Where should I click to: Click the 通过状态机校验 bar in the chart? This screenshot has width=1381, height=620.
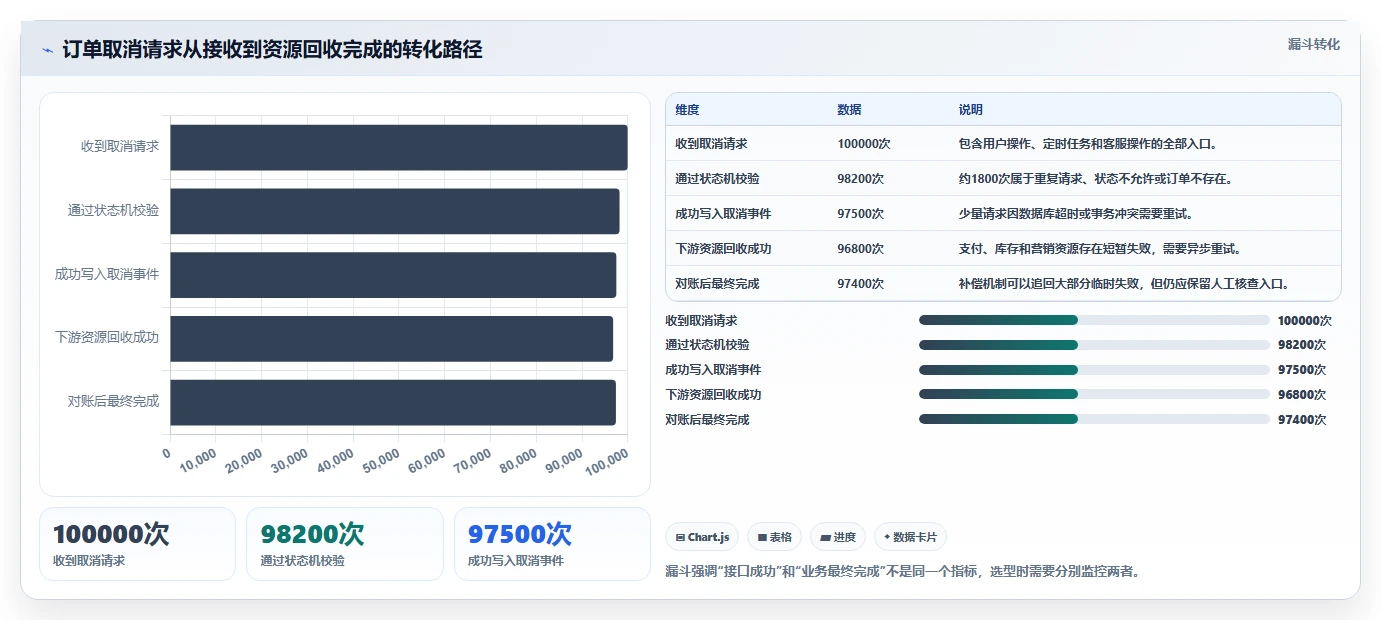395,211
